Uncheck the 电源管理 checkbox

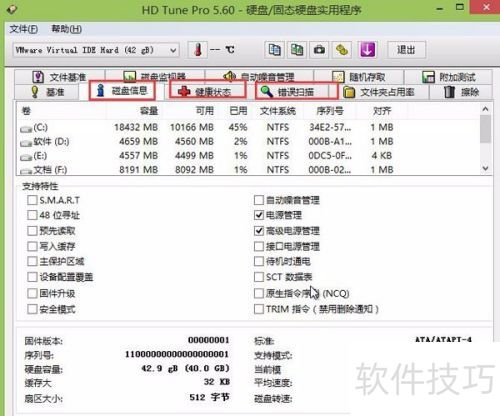click(x=259, y=215)
